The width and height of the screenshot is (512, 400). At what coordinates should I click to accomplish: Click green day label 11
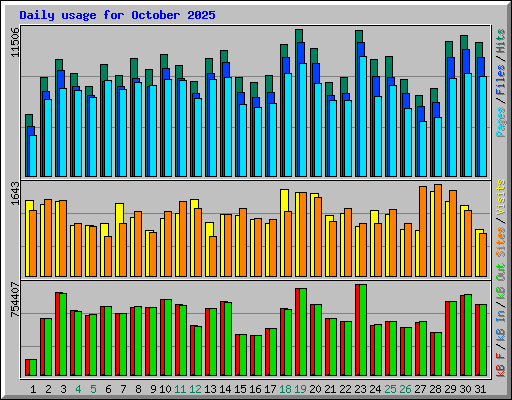click(180, 389)
